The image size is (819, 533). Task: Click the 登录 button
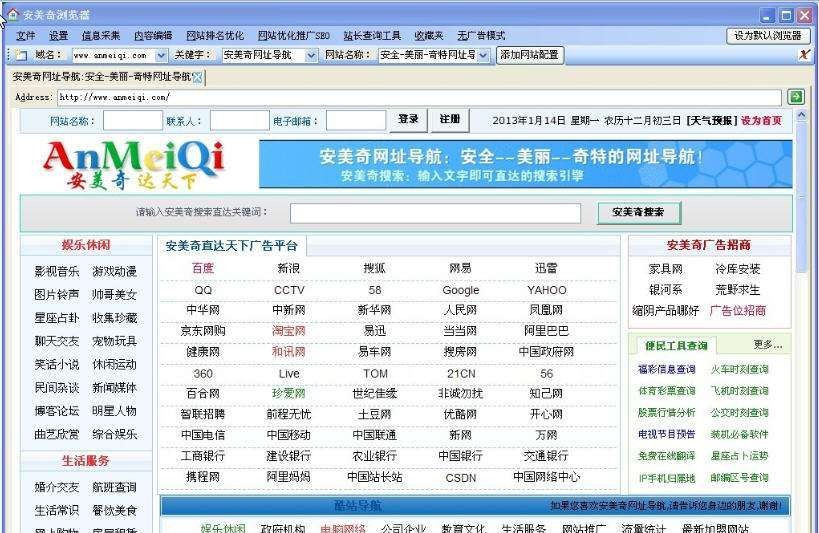coord(408,120)
